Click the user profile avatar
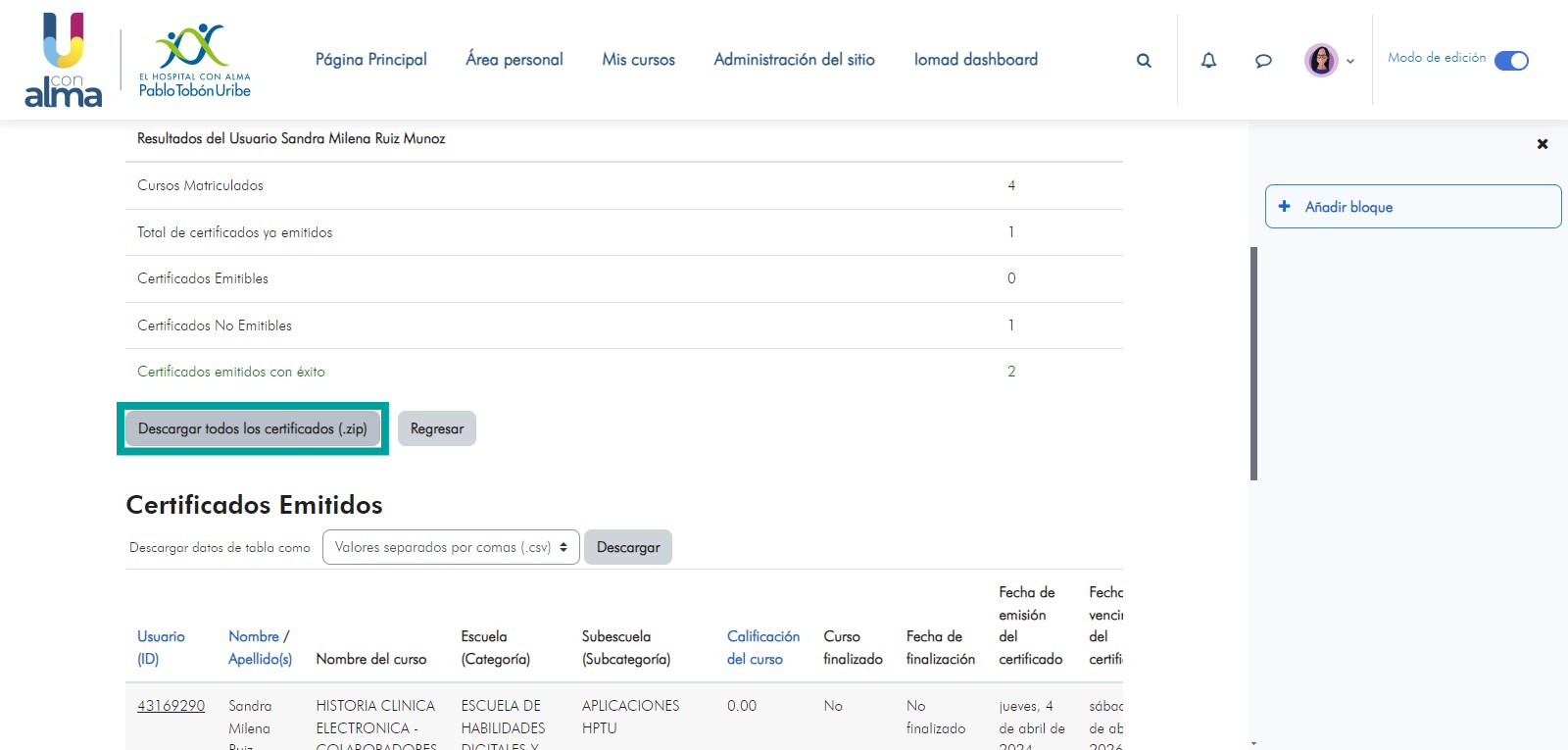The image size is (1568, 750). tap(1321, 60)
